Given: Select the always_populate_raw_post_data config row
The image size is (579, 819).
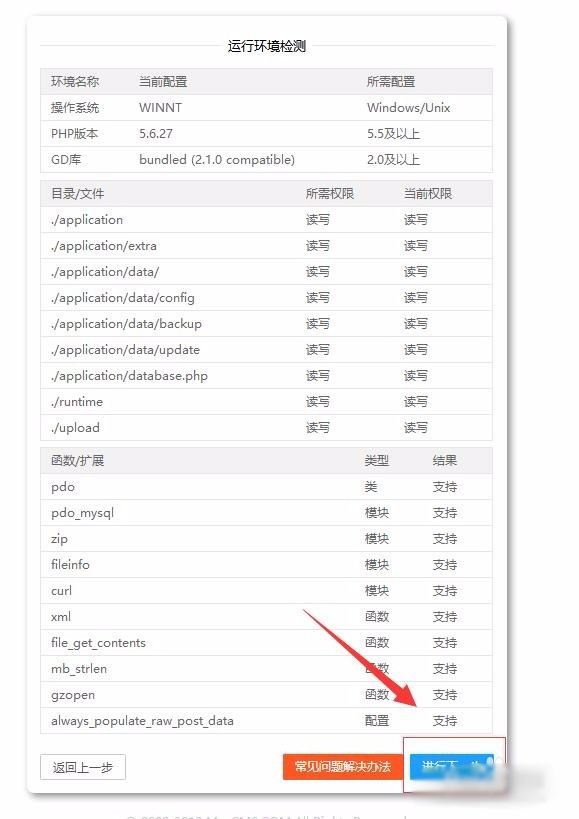Looking at the screenshot, I should (266, 721).
